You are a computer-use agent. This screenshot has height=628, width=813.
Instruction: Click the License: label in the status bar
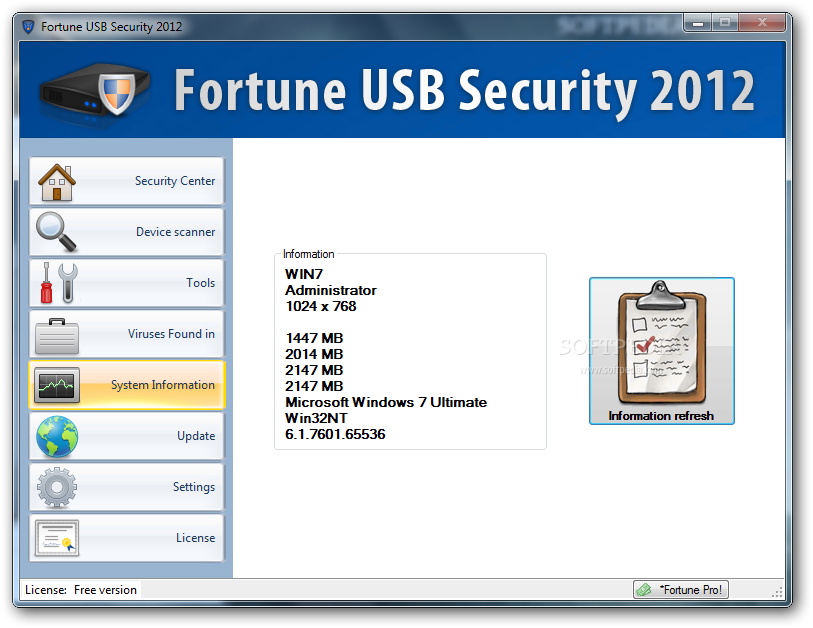click(46, 590)
